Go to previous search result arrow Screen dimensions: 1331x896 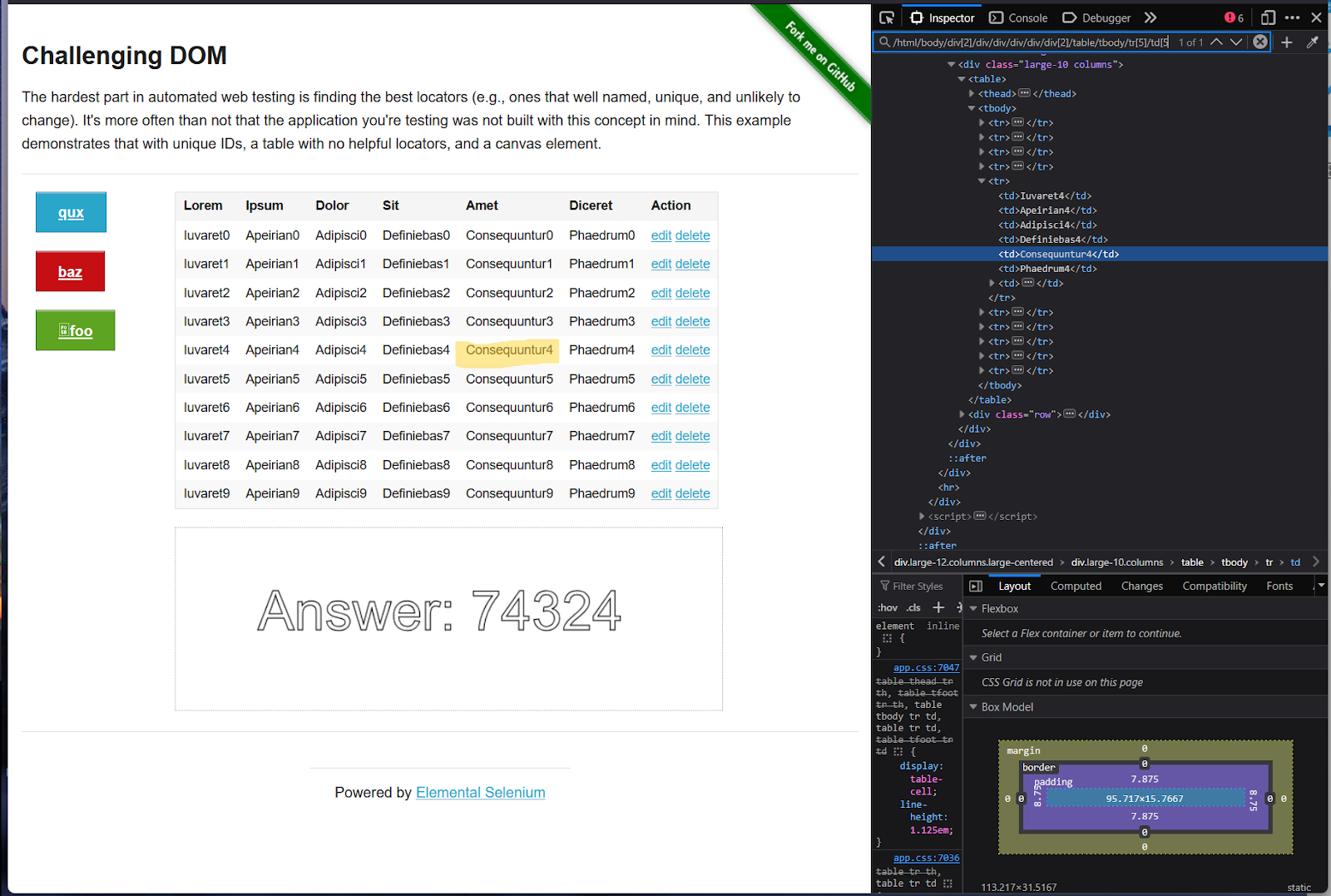click(1216, 42)
